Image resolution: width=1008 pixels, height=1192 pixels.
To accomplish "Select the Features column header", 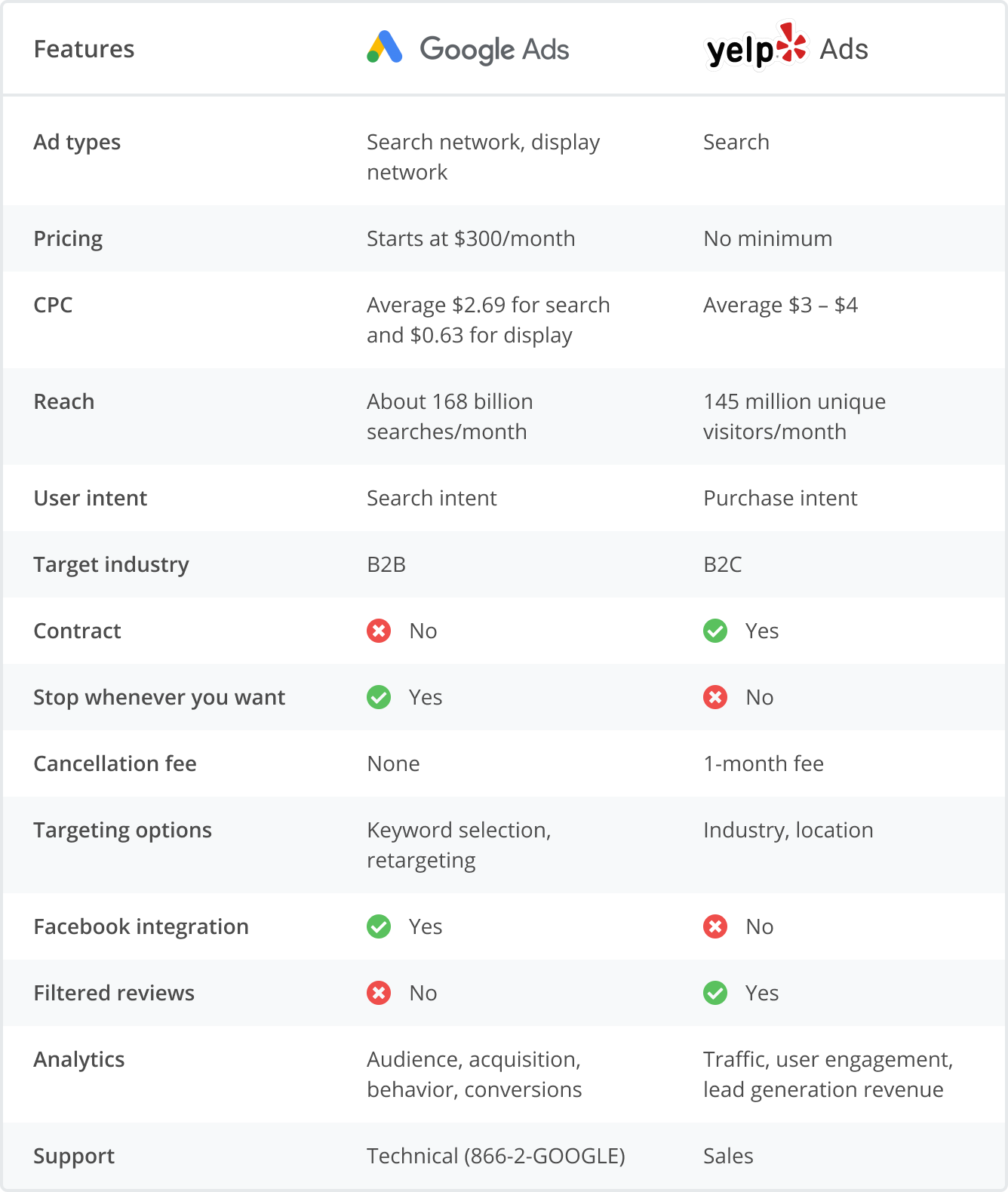I will [x=84, y=49].
